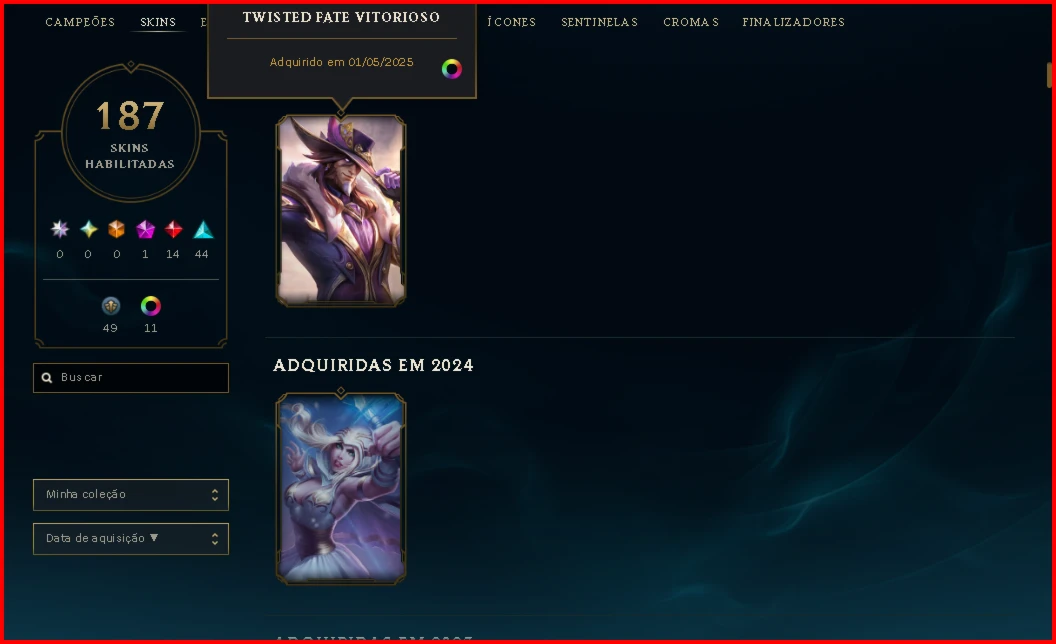Go to the Cromas tab
The width and height of the screenshot is (1056, 644).
(691, 22)
